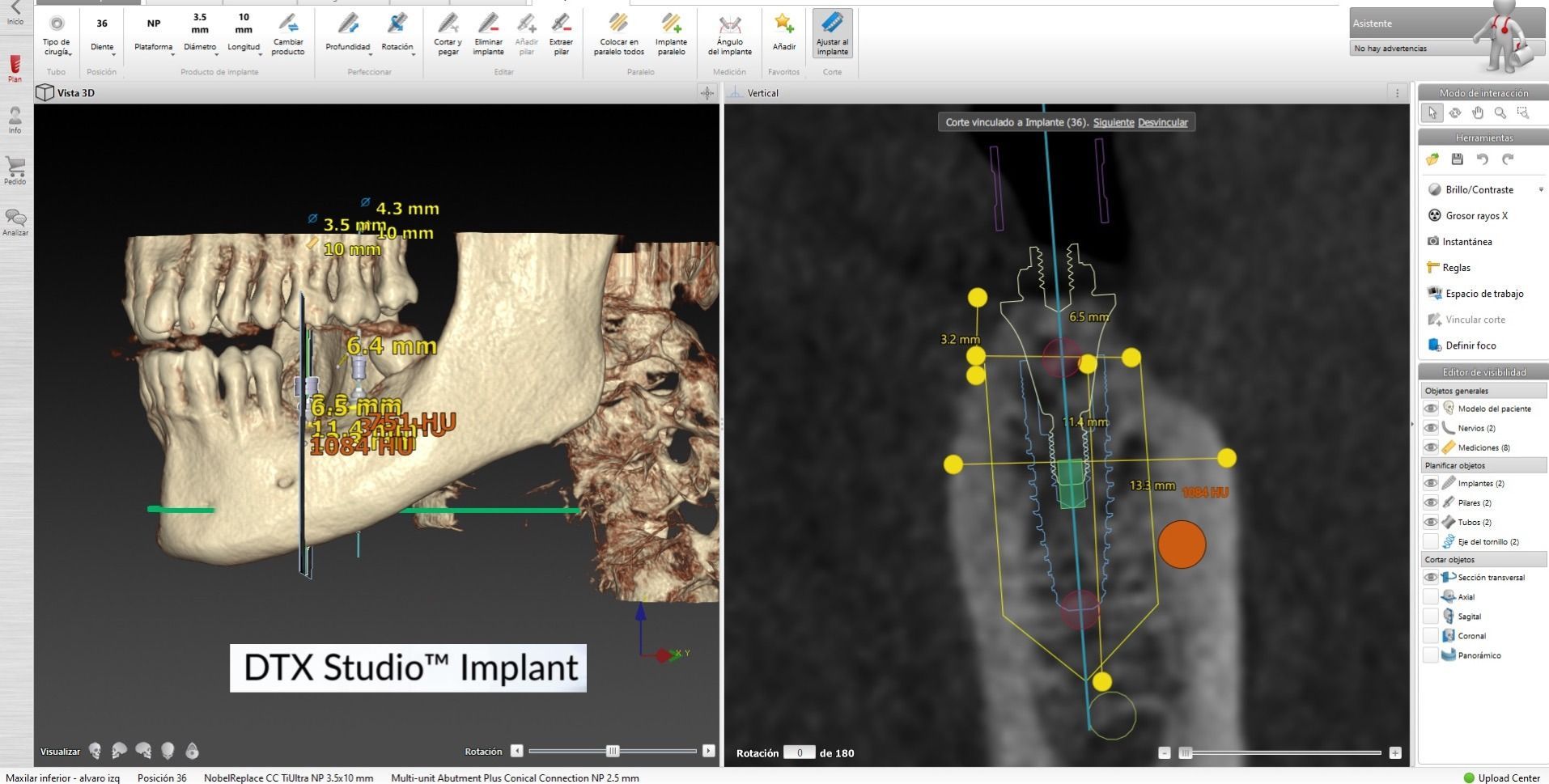
Task: Open the Reglas measurement tool
Action: [x=1451, y=267]
